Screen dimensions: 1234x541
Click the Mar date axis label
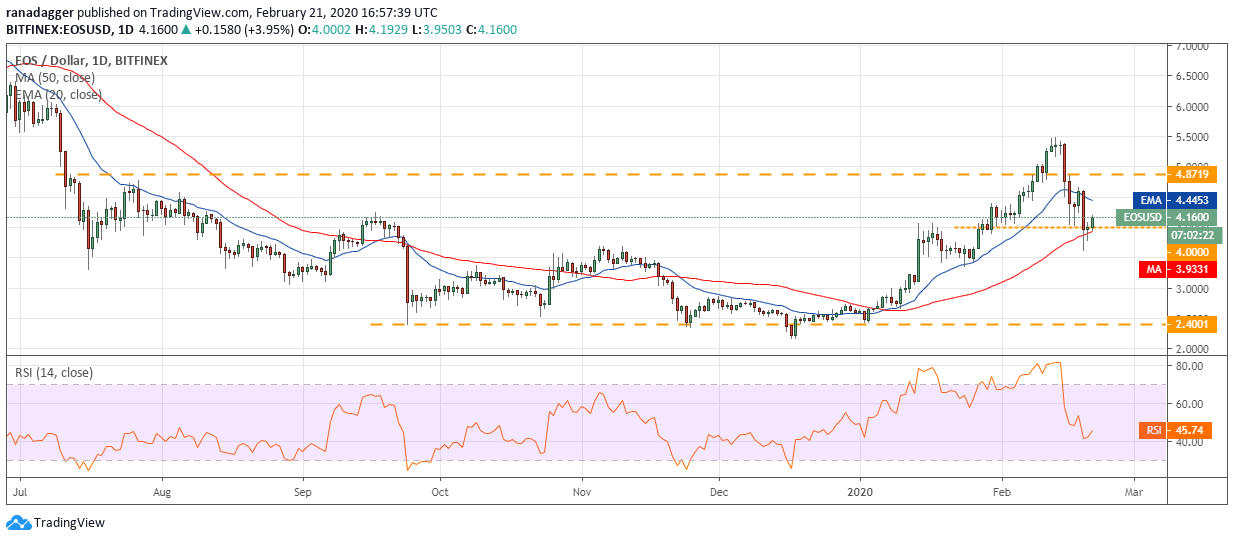[1134, 492]
